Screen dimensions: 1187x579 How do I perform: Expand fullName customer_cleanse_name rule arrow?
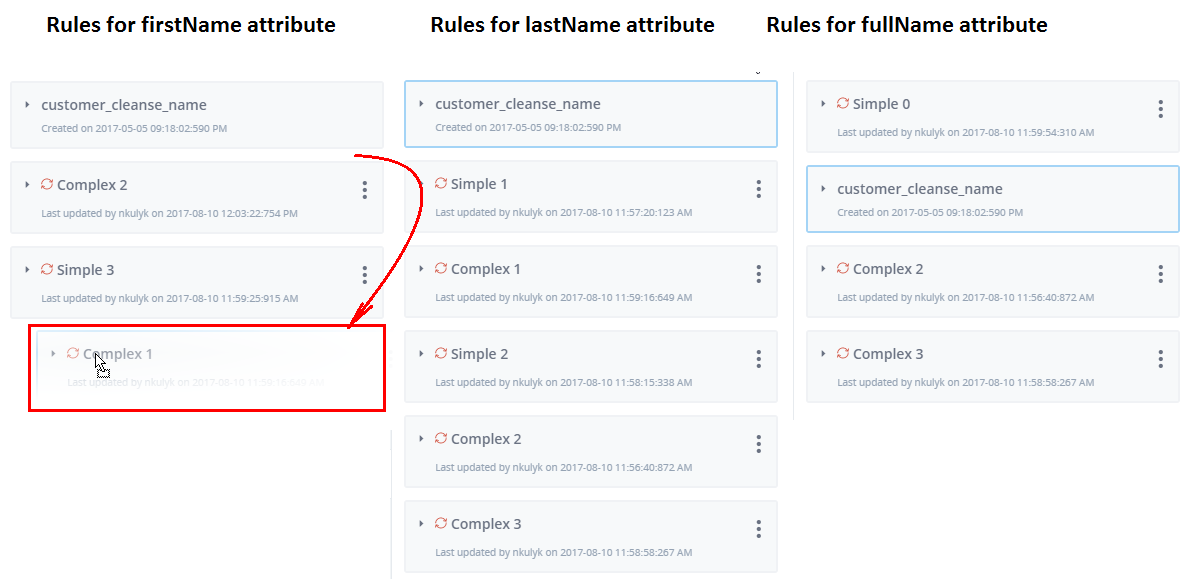coord(824,188)
